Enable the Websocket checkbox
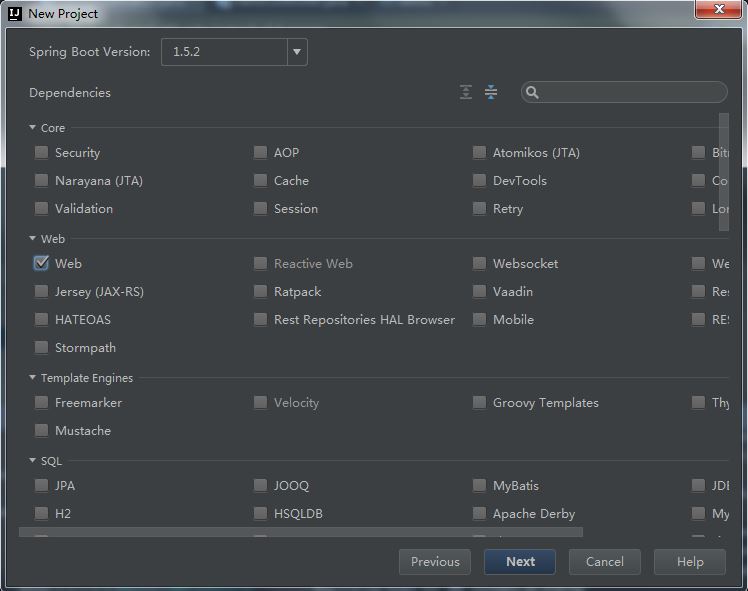The height and width of the screenshot is (591, 748). pyautogui.click(x=479, y=263)
